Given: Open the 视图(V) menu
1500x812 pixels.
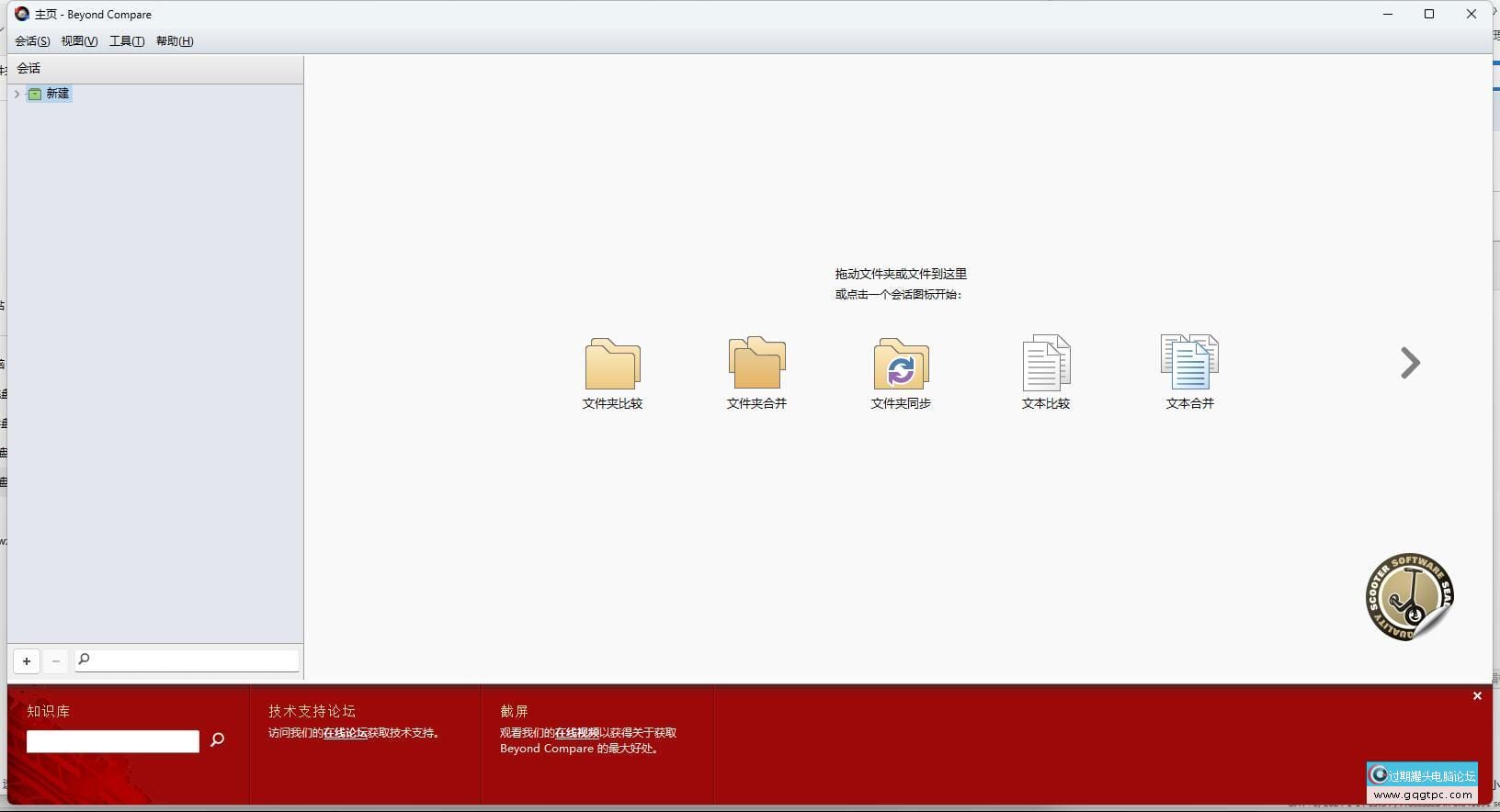Looking at the screenshot, I should coord(79,41).
